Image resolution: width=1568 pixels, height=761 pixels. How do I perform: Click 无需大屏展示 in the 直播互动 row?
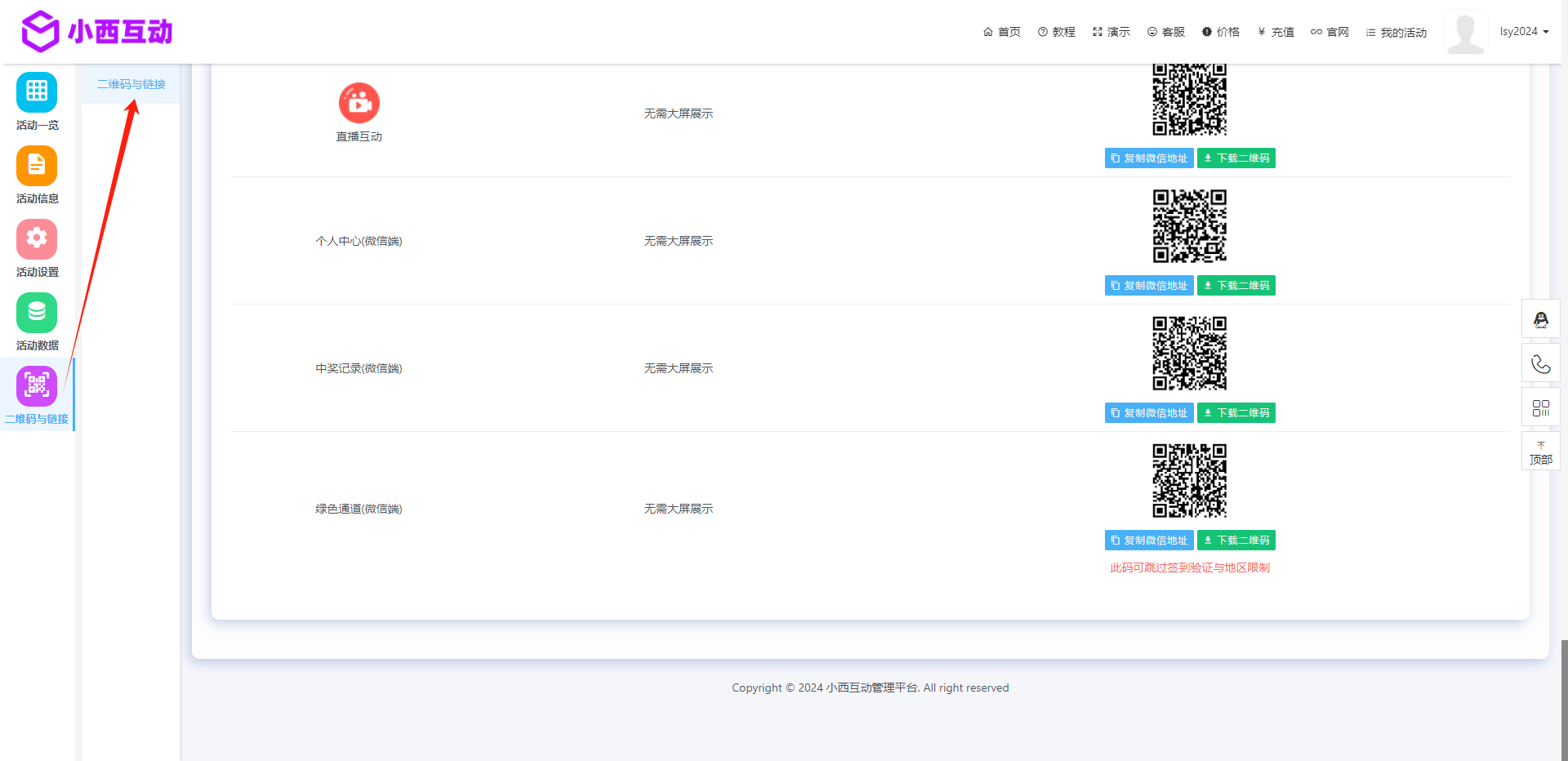(679, 113)
